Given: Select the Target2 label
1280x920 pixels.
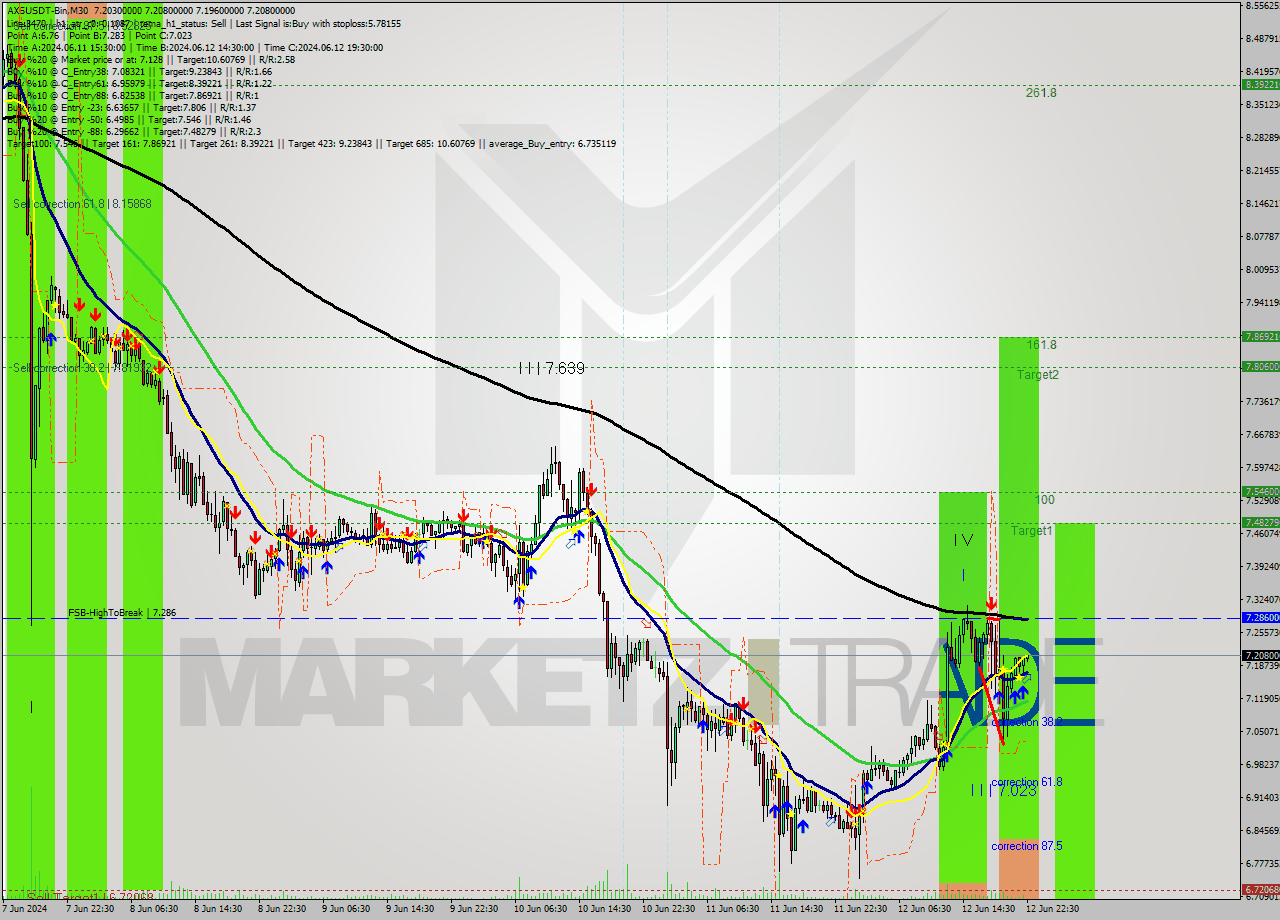Looking at the screenshot, I should click(1038, 374).
